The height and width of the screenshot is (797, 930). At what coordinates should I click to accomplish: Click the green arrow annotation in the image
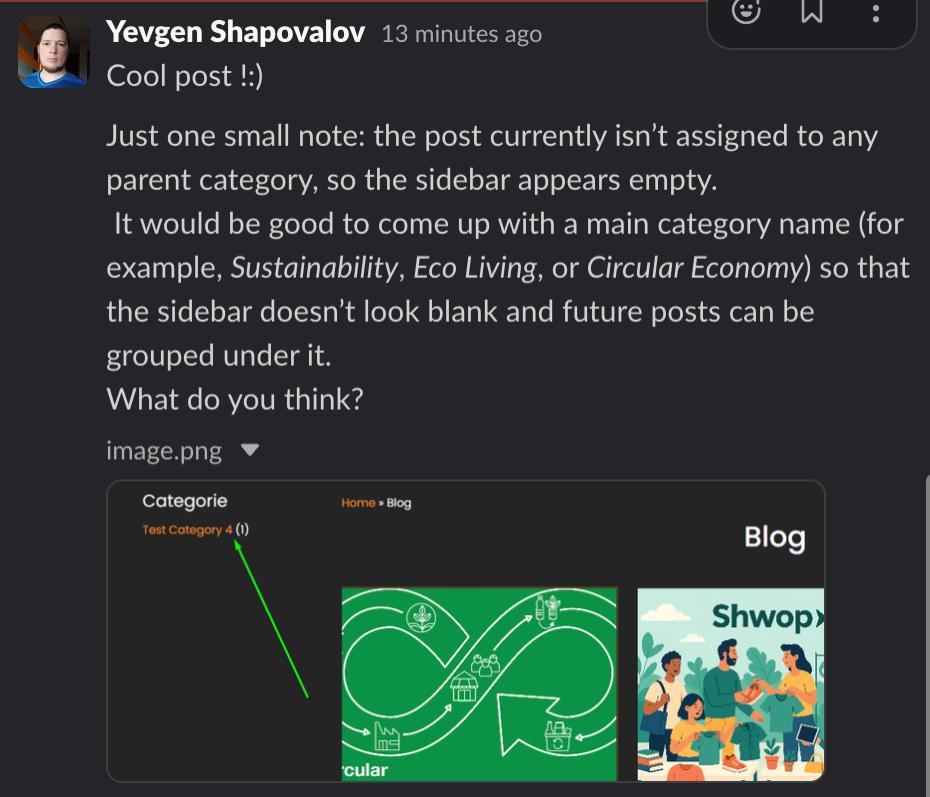[271, 618]
